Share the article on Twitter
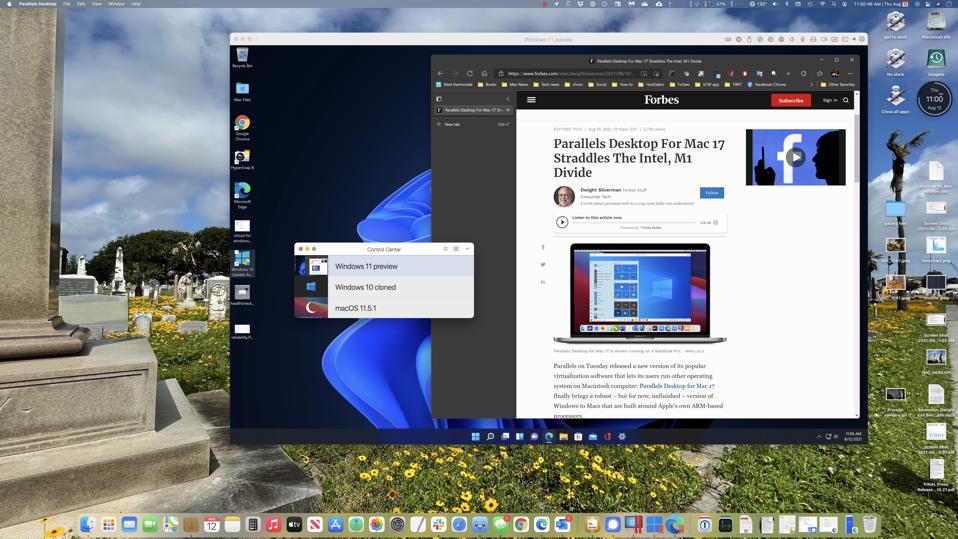This screenshot has height=539, width=958. (543, 265)
